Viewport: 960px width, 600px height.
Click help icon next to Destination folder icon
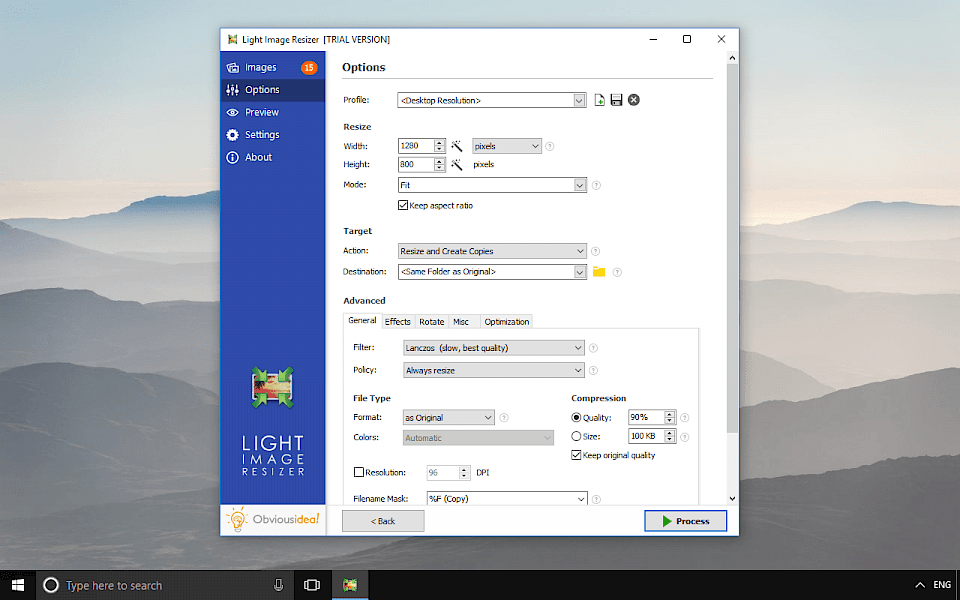(617, 272)
